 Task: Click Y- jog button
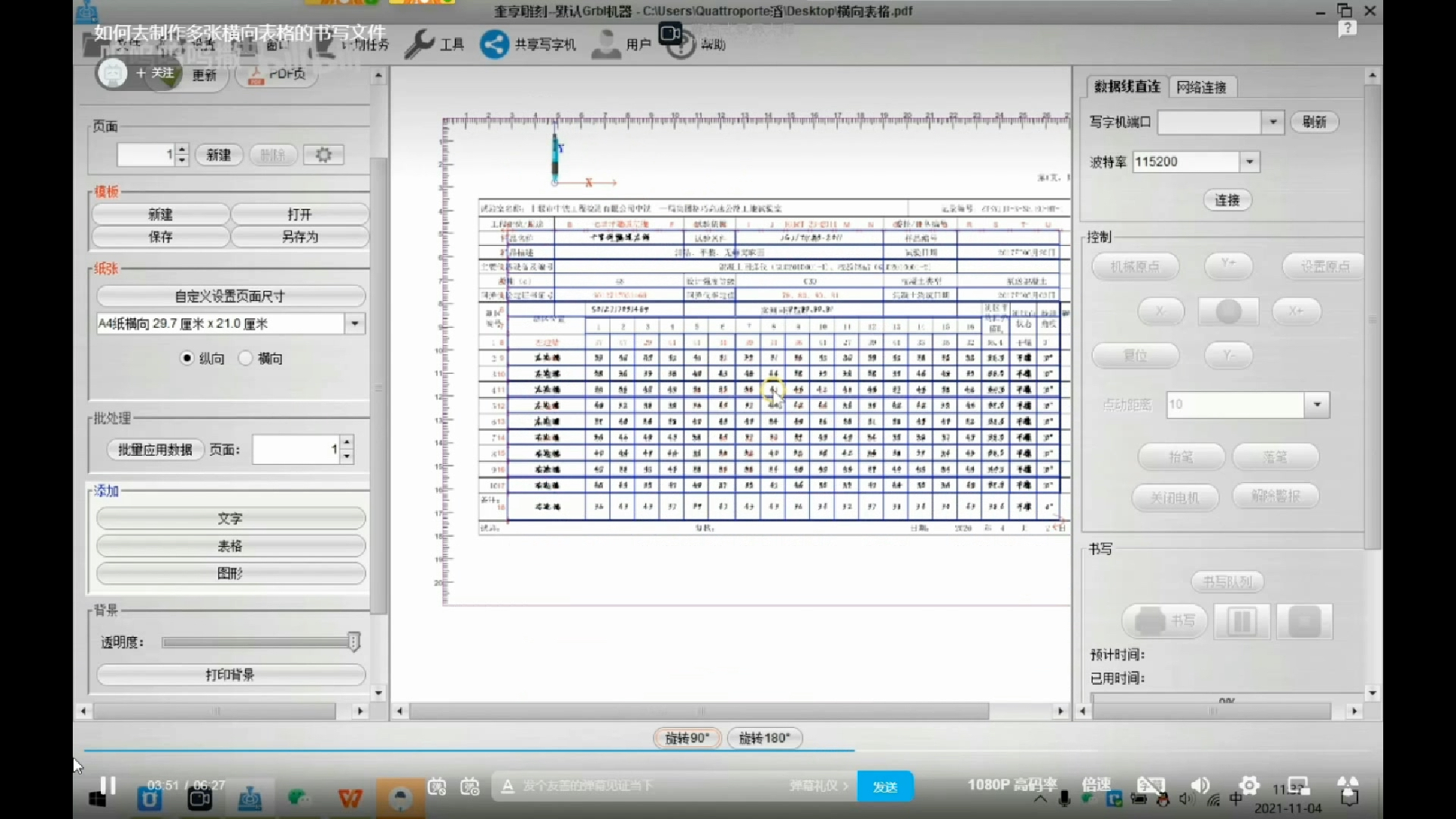pos(1228,355)
